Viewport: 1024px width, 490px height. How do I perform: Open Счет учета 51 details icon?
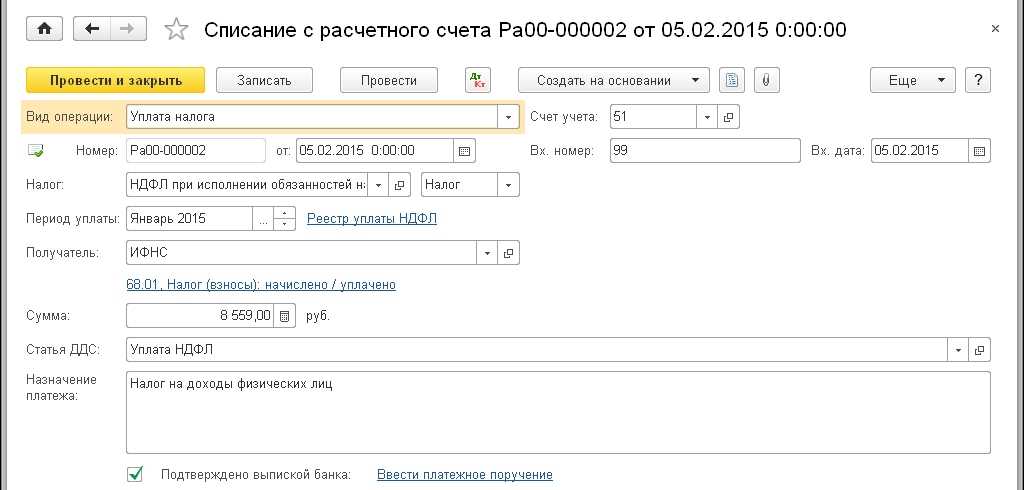pyautogui.click(x=728, y=117)
